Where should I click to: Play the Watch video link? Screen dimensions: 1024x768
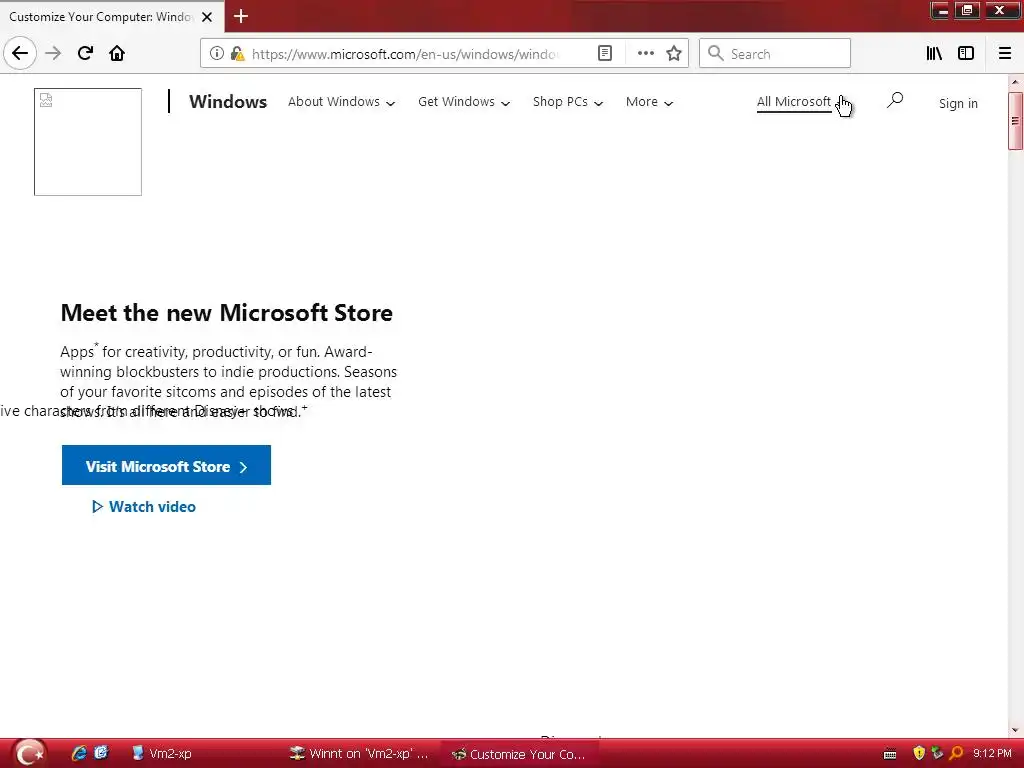click(x=144, y=507)
